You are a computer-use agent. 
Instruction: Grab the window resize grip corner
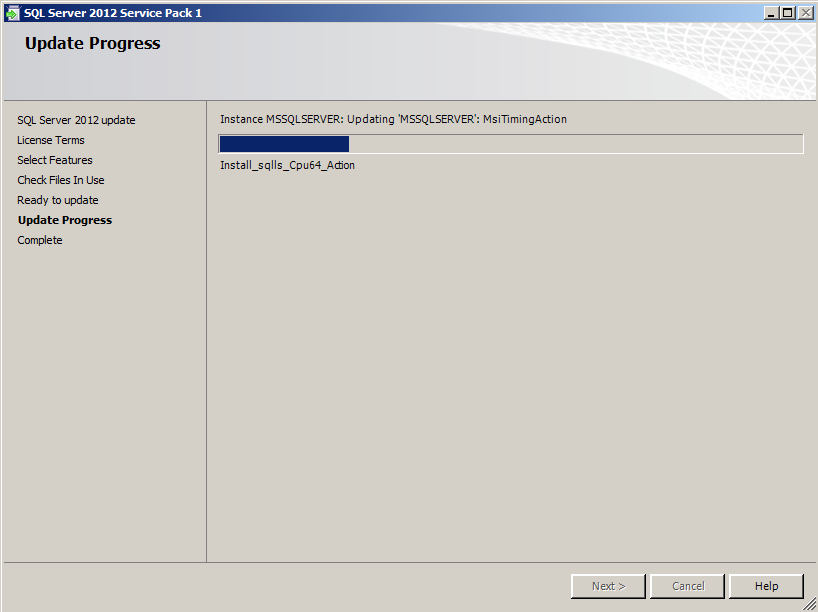(810, 604)
